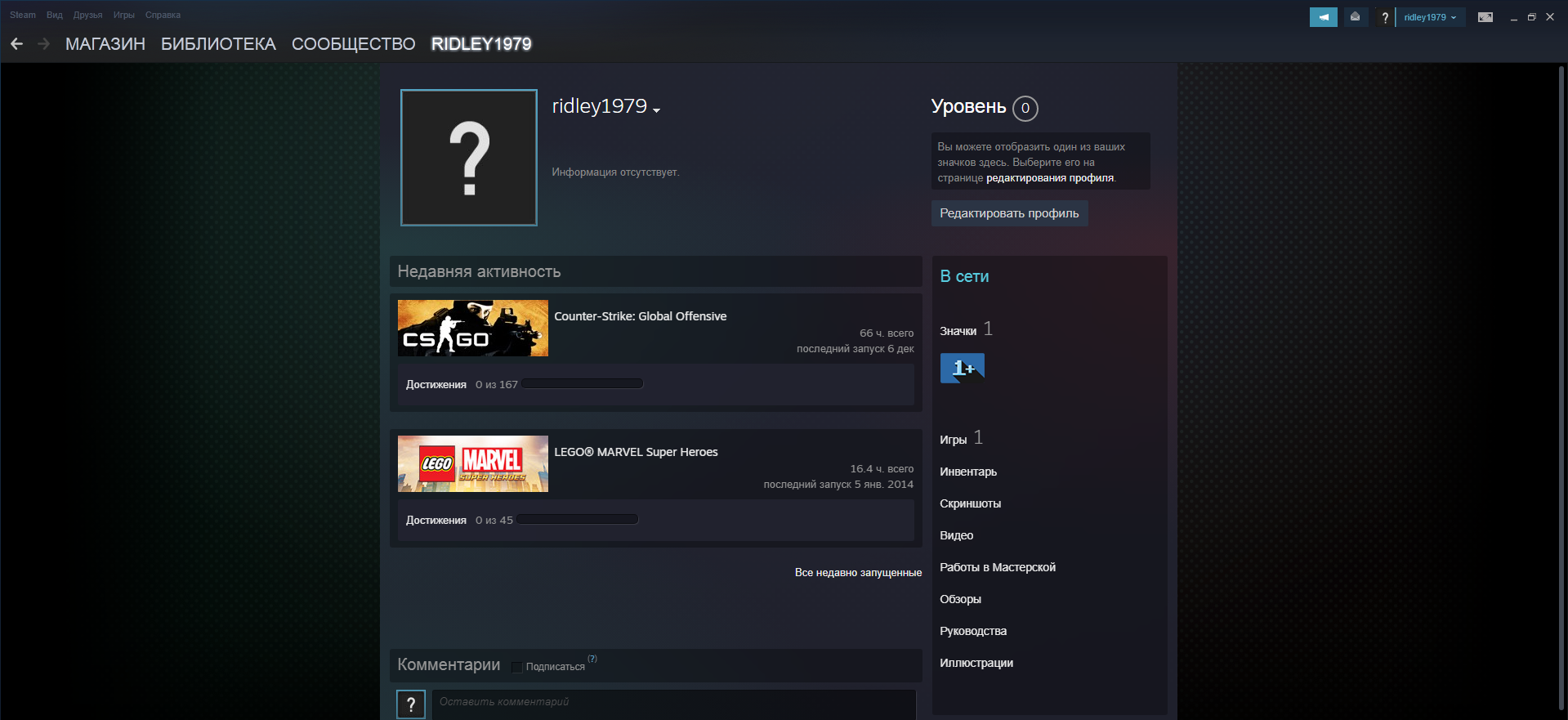Open the RIDLEY1979 profile tab

coord(481,44)
